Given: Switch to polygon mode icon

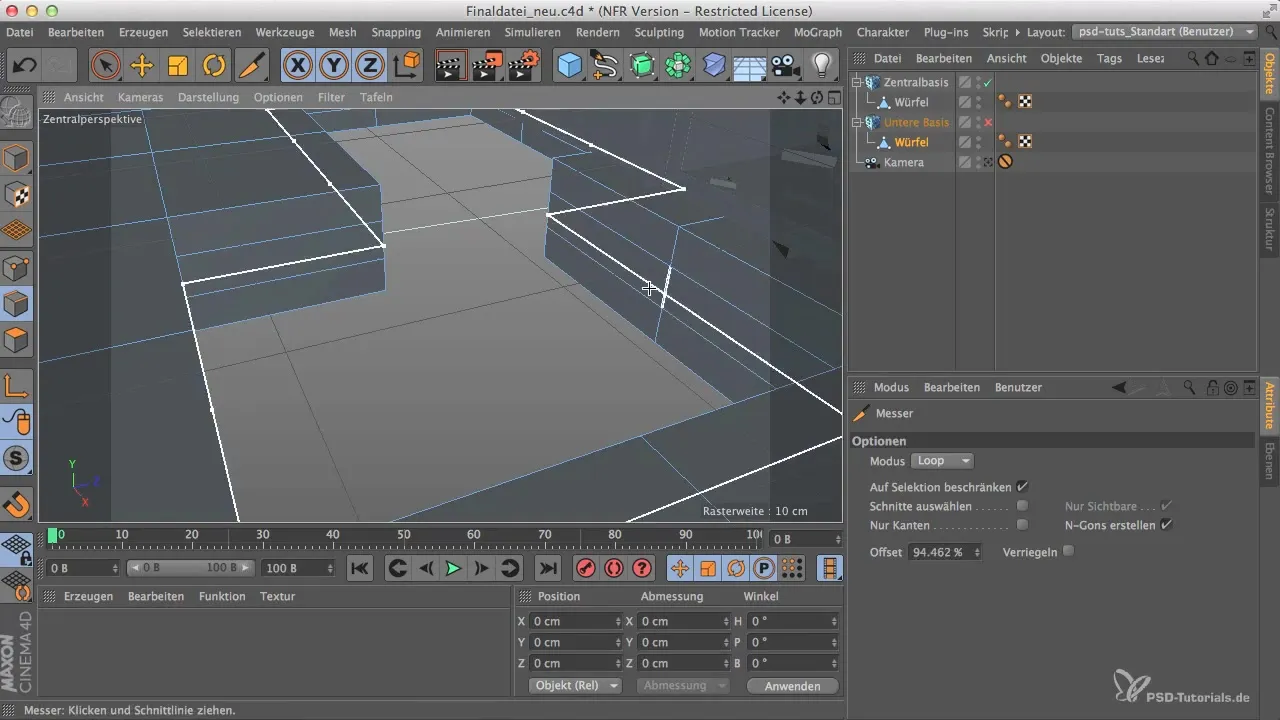Looking at the screenshot, I should [x=17, y=340].
